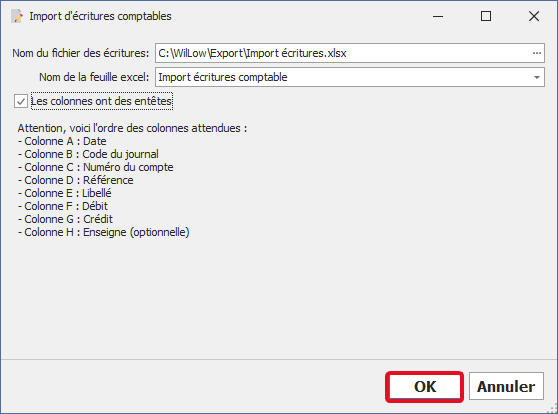Click the resize grip in the dialog corner
This screenshot has width=558, height=414.
tap(553, 409)
